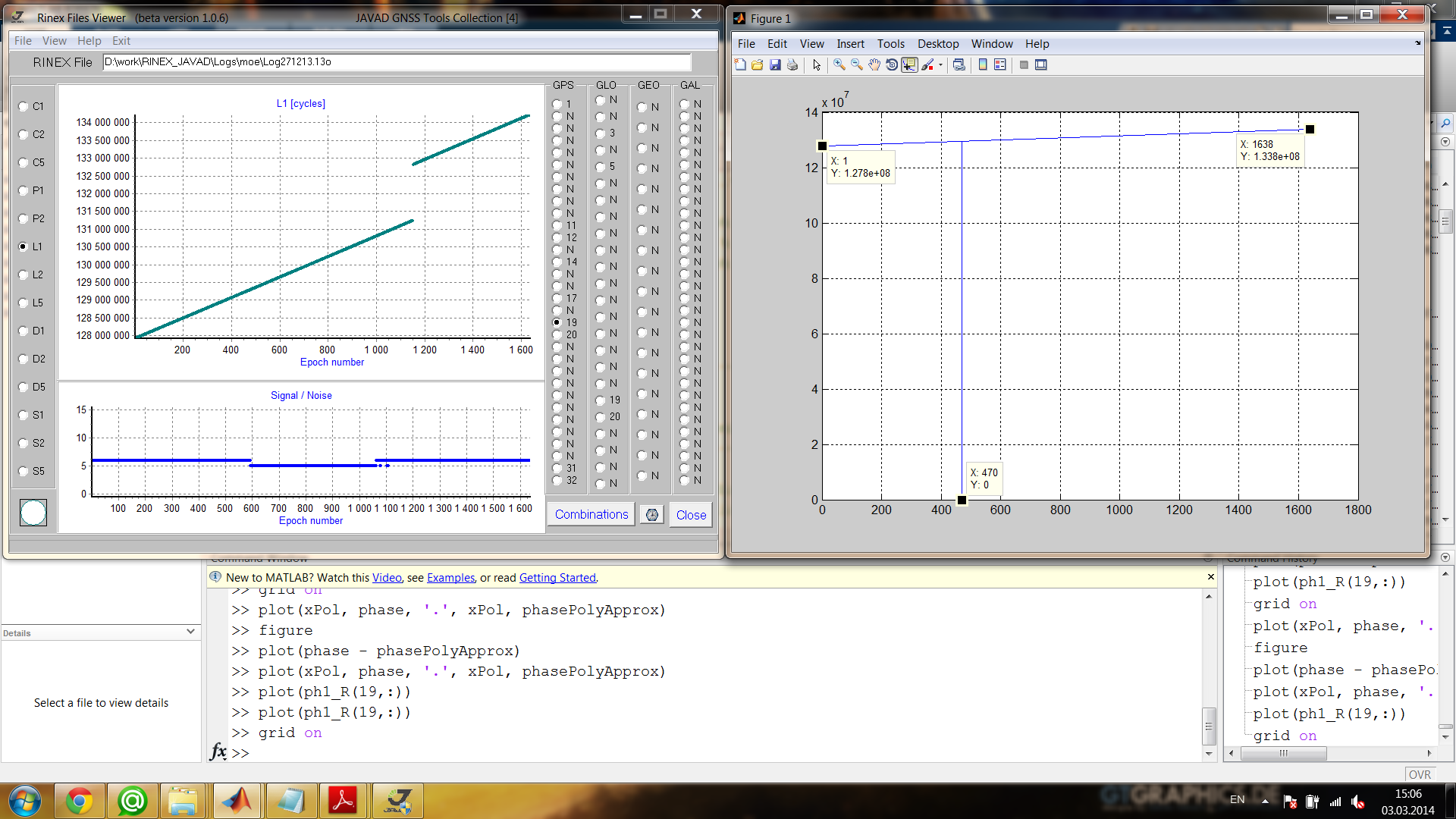The height and width of the screenshot is (819, 1456).
Task: Select the S1 signal radio button
Action: click(x=24, y=416)
